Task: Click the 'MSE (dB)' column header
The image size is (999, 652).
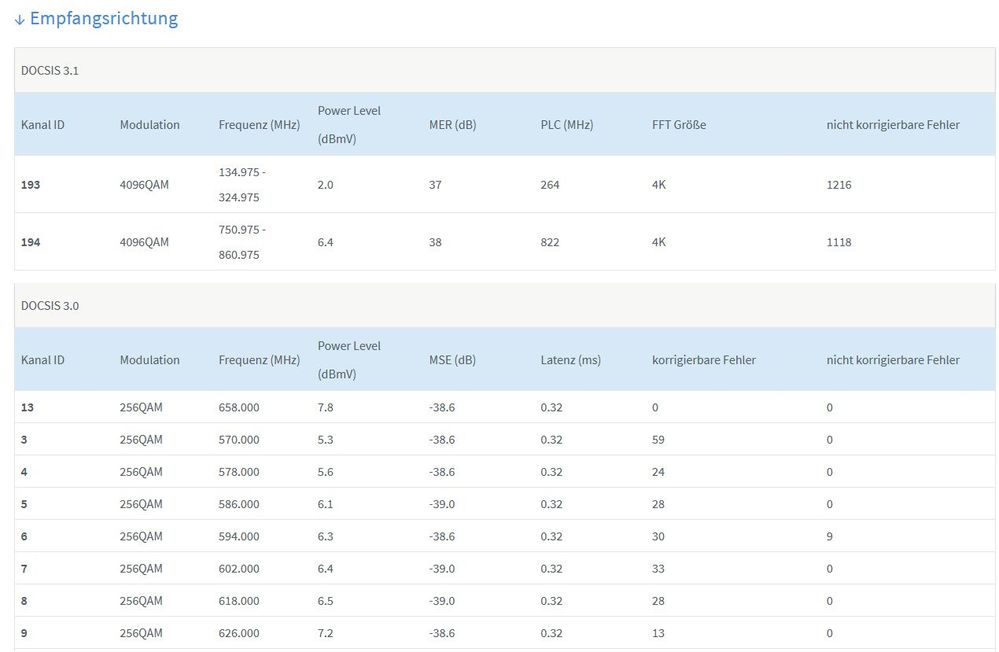Action: tap(452, 360)
